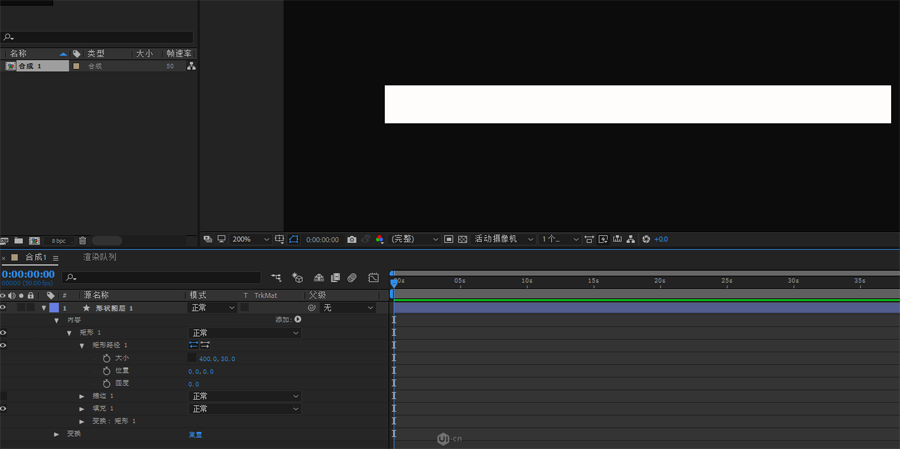Click the 添加 add button arrow
The width and height of the screenshot is (900, 449).
tap(298, 320)
